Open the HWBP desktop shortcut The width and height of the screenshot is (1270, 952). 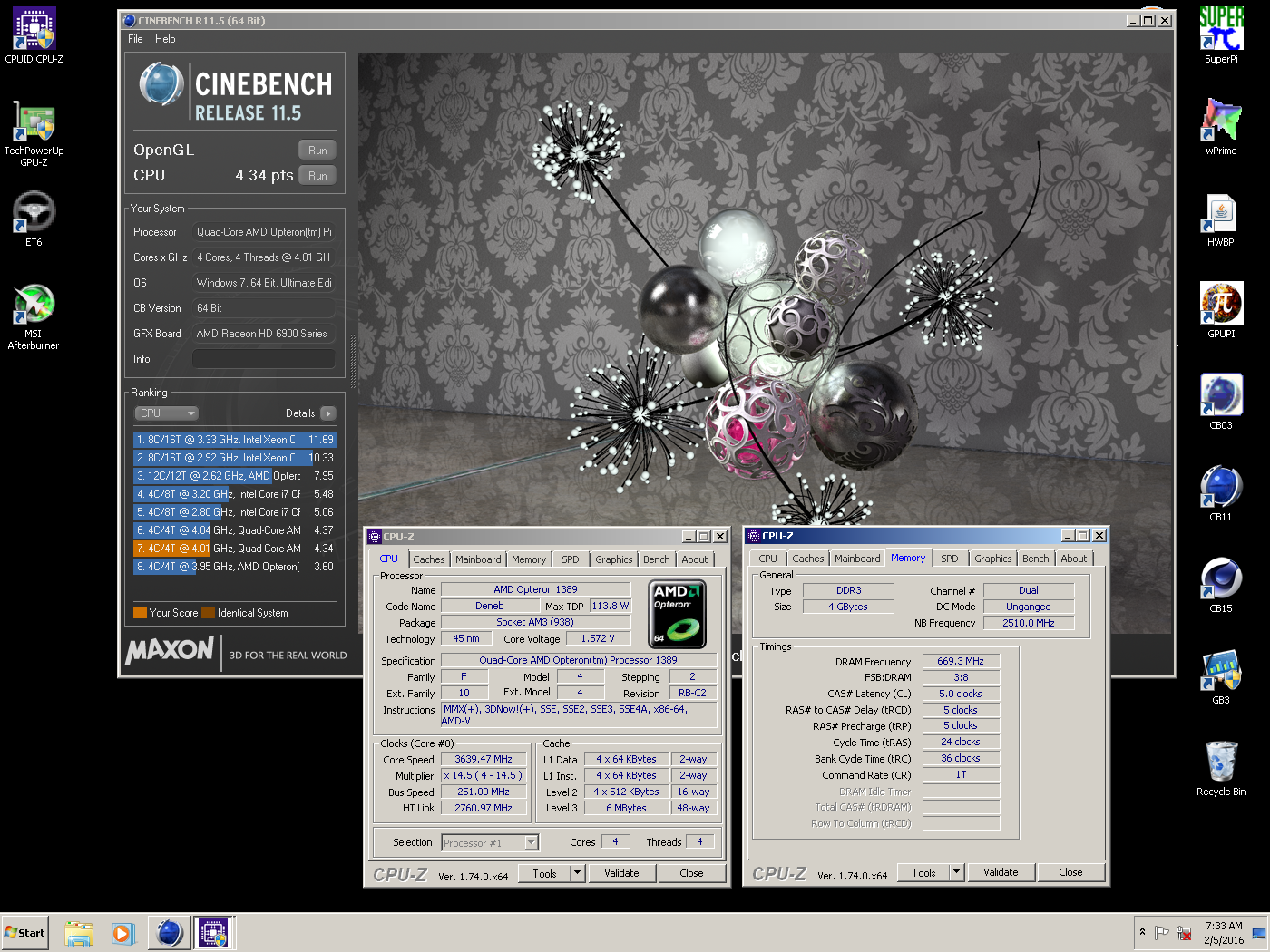[1221, 219]
